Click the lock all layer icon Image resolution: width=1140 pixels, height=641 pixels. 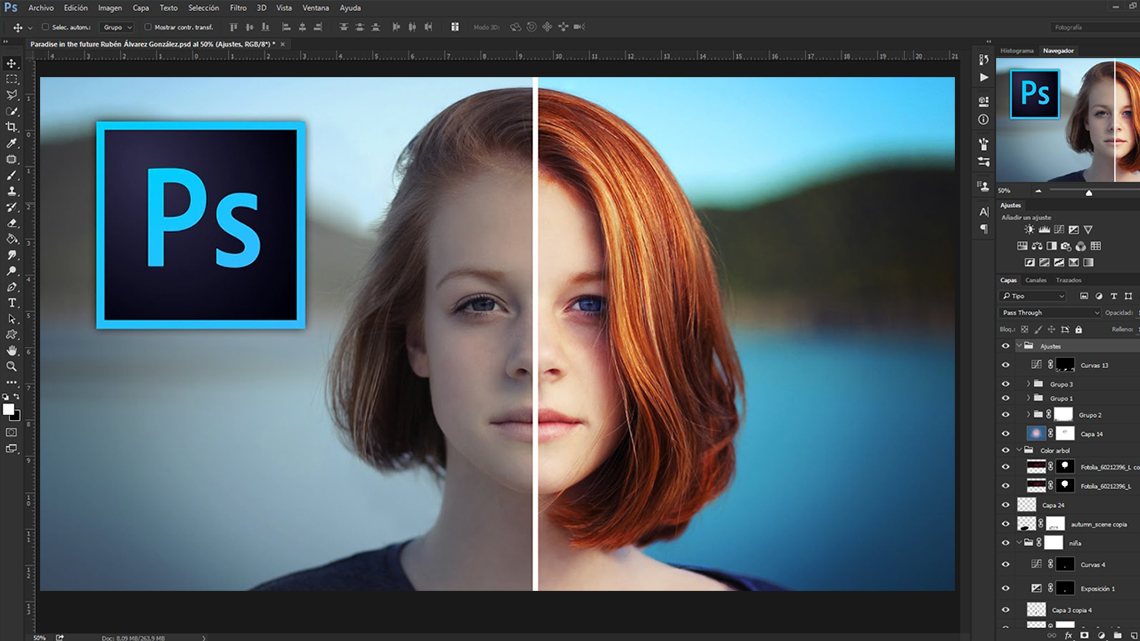tap(1078, 329)
